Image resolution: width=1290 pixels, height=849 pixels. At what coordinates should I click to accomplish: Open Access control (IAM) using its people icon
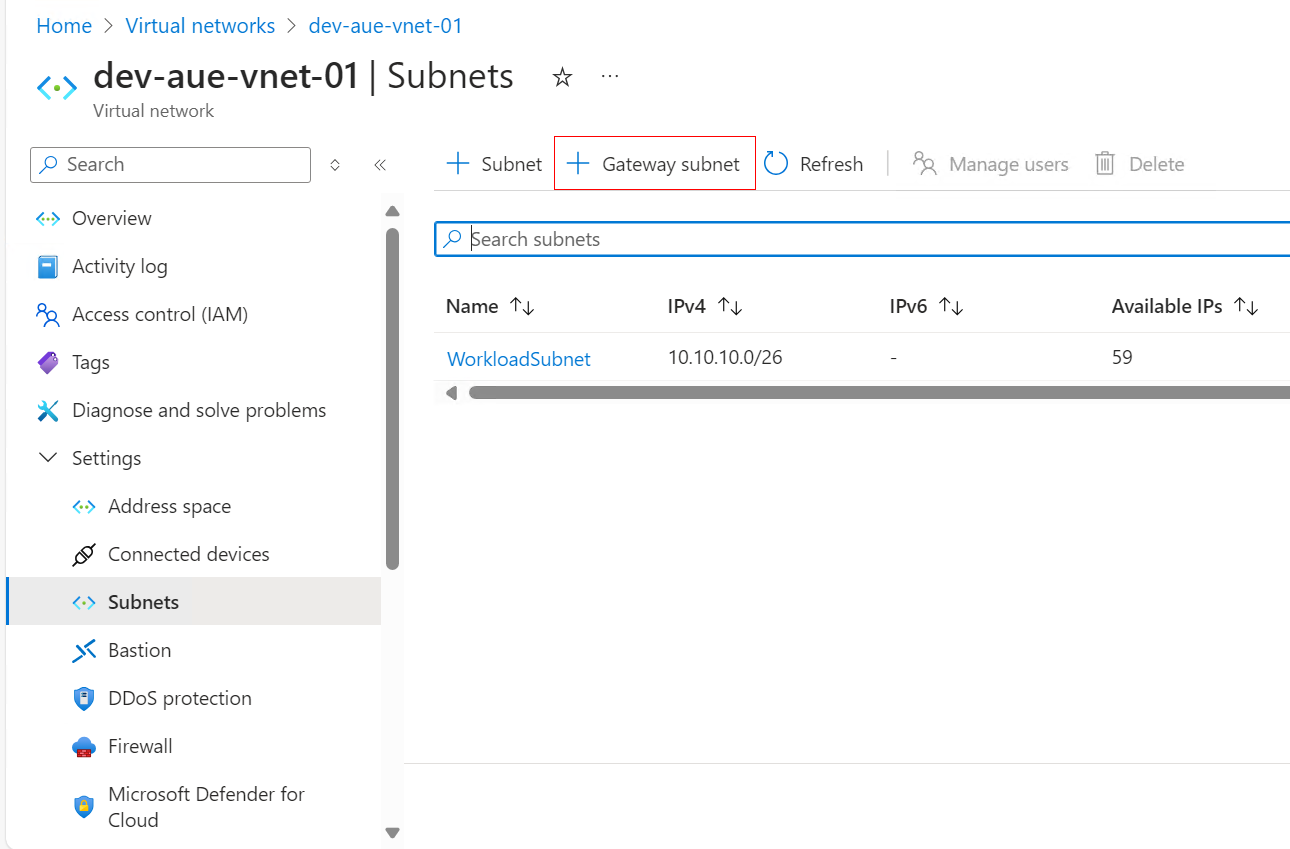tap(47, 314)
